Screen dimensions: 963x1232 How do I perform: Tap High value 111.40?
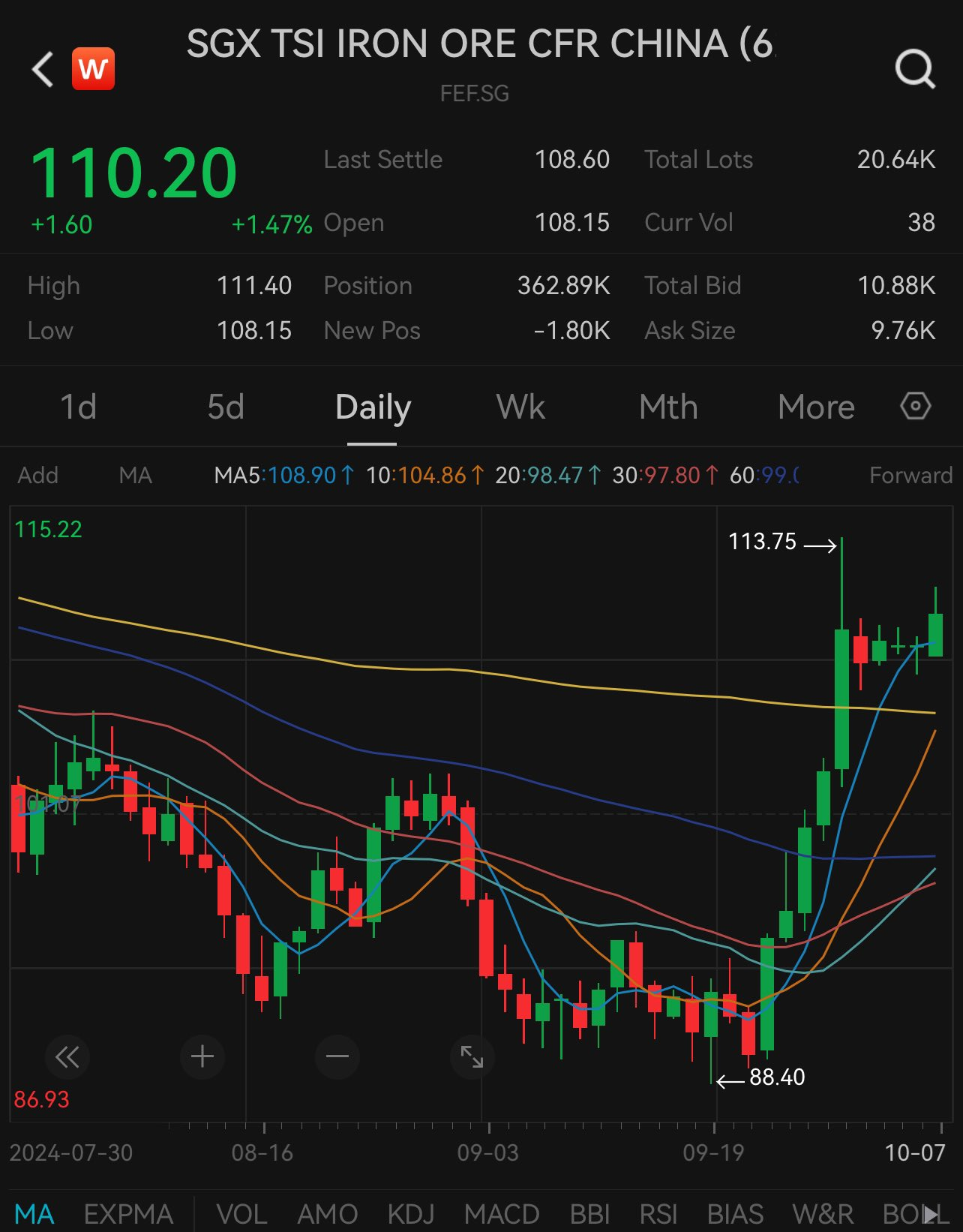[x=253, y=286]
